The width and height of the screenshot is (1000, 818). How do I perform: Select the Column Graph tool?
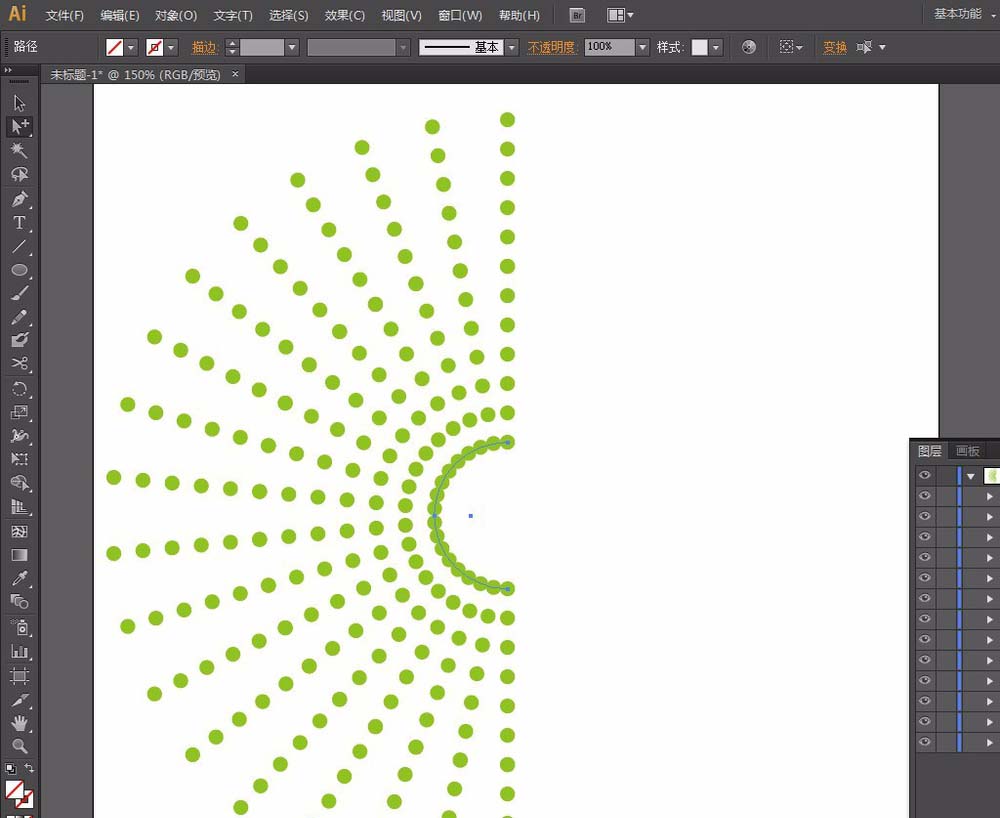(19, 652)
